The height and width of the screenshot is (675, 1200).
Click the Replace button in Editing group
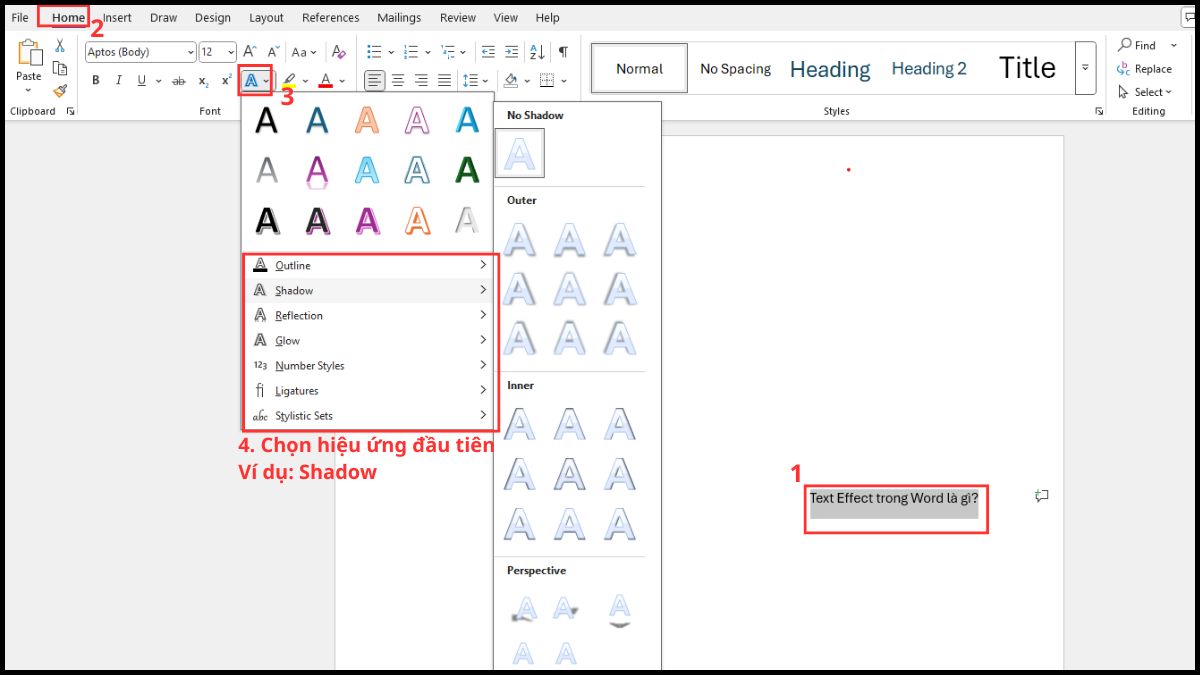click(1144, 69)
